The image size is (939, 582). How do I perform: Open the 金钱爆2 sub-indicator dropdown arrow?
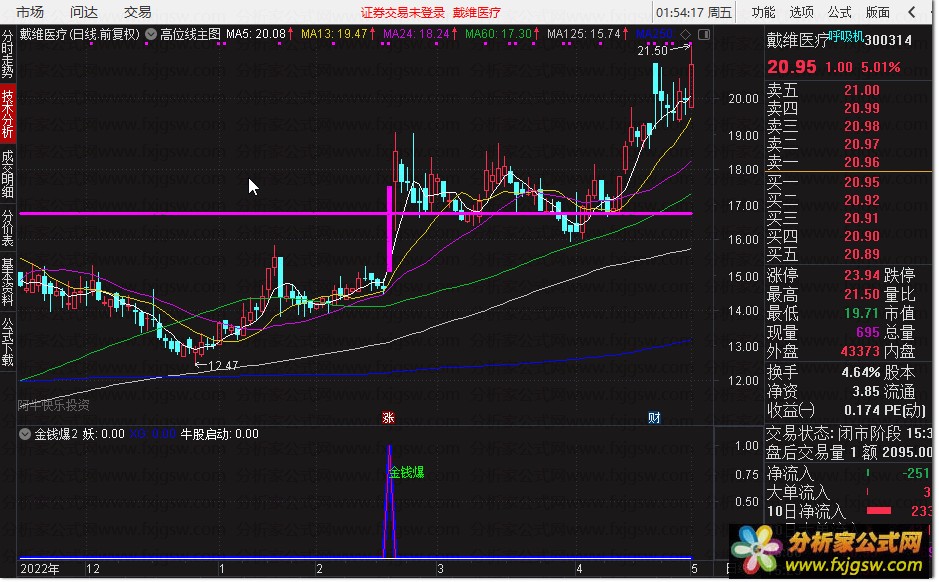[25, 434]
